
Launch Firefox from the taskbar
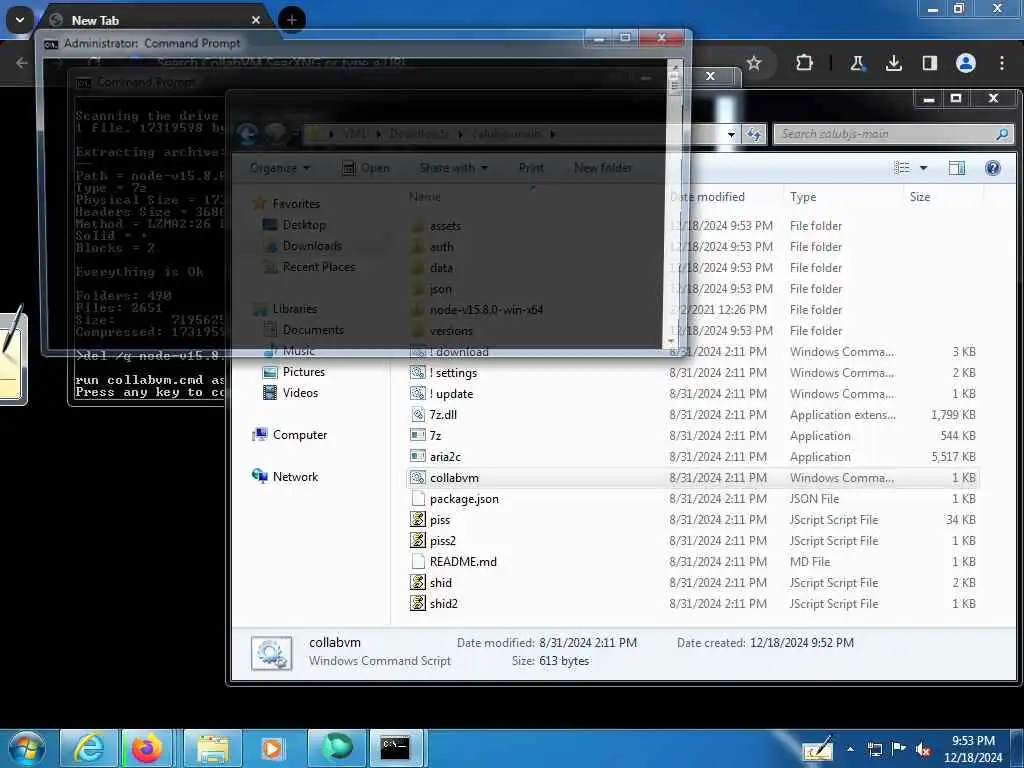click(x=146, y=748)
